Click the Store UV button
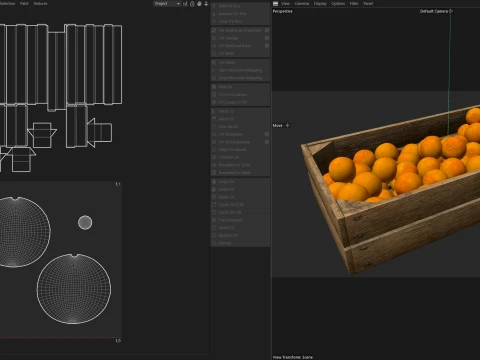This screenshot has height=360, width=480. [240, 228]
